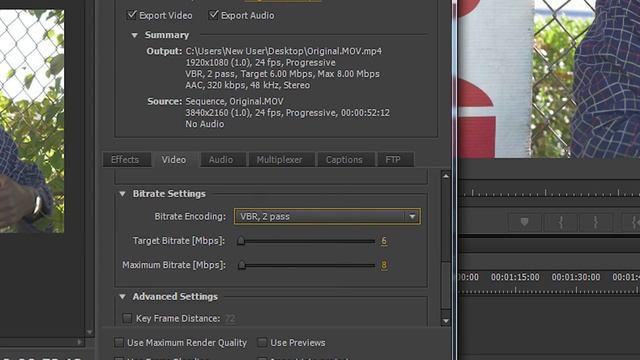Click the settings panel scroll down arrow
This screenshot has width=640, height=360.
point(446,321)
